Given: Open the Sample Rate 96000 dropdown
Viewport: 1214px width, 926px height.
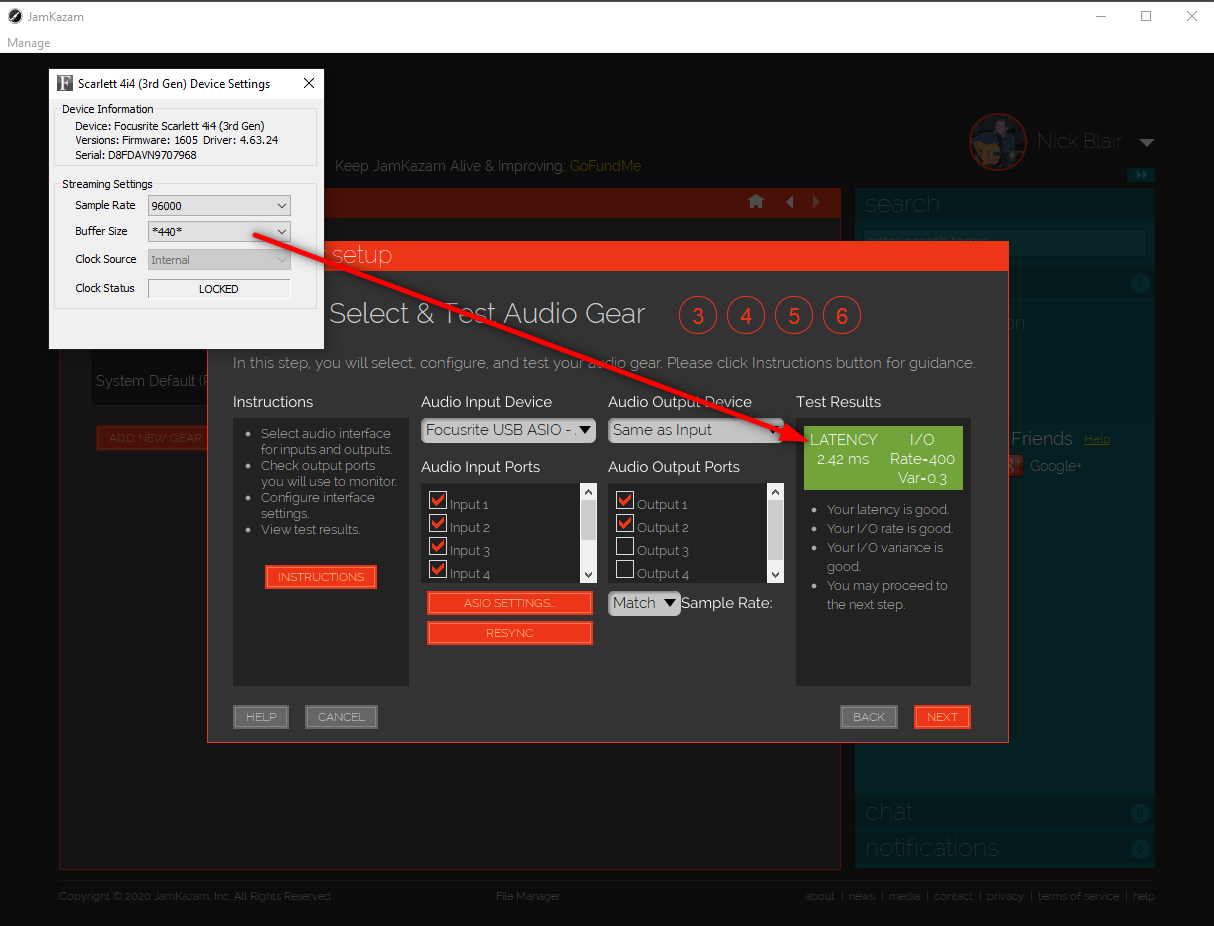Looking at the screenshot, I should [x=219, y=206].
